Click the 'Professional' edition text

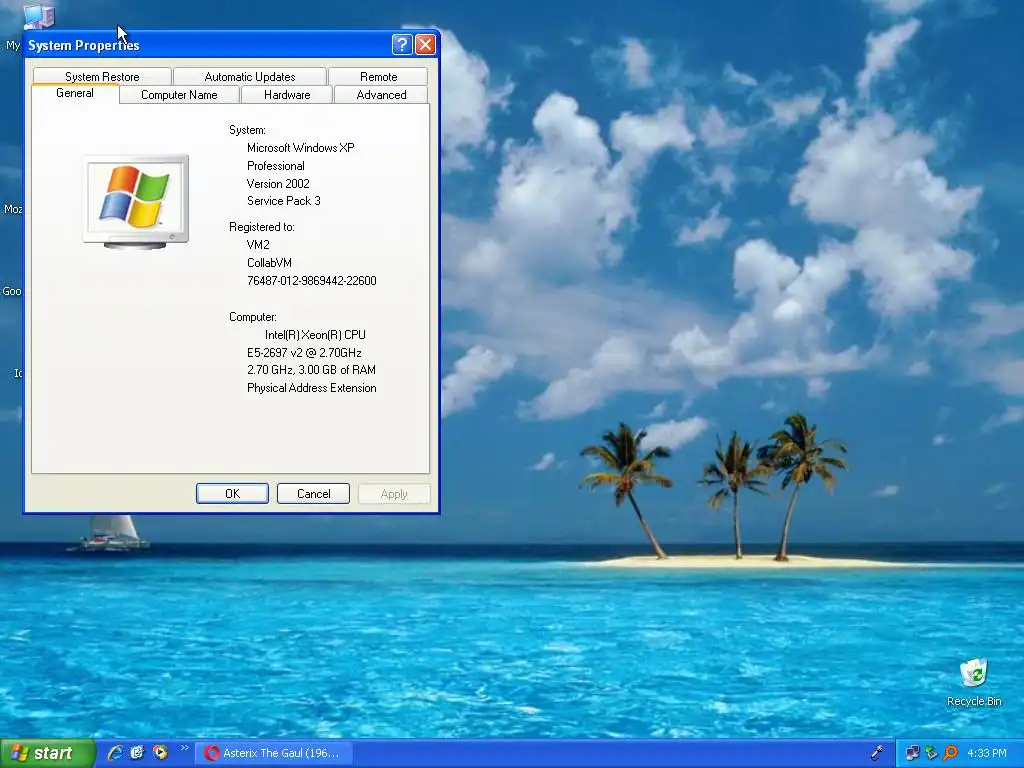click(x=276, y=166)
